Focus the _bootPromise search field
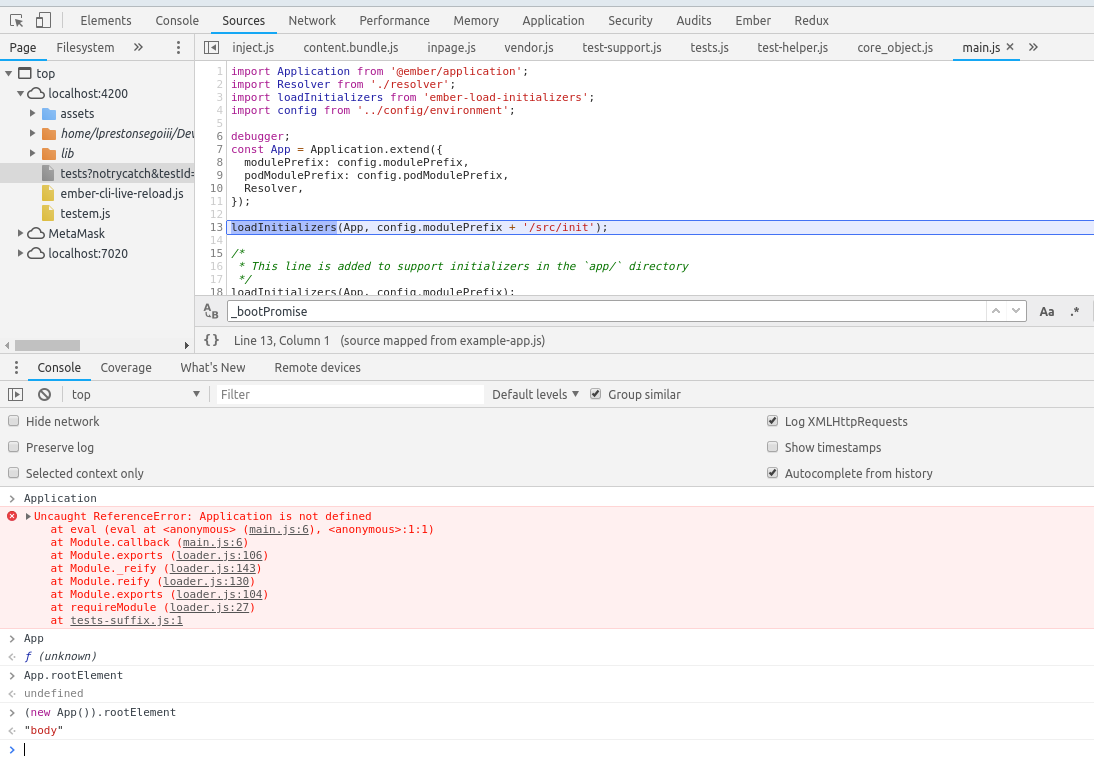Image resolution: width=1094 pixels, height=758 pixels. click(x=606, y=311)
